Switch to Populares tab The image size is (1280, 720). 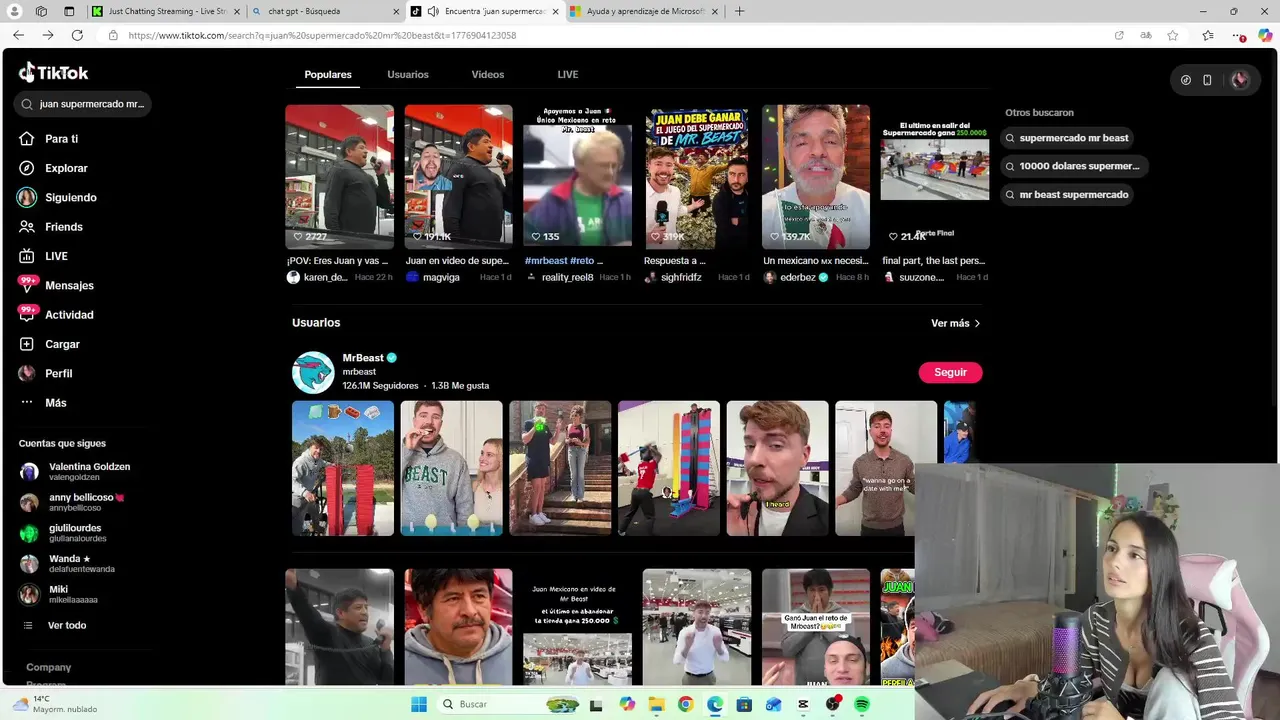[328, 75]
